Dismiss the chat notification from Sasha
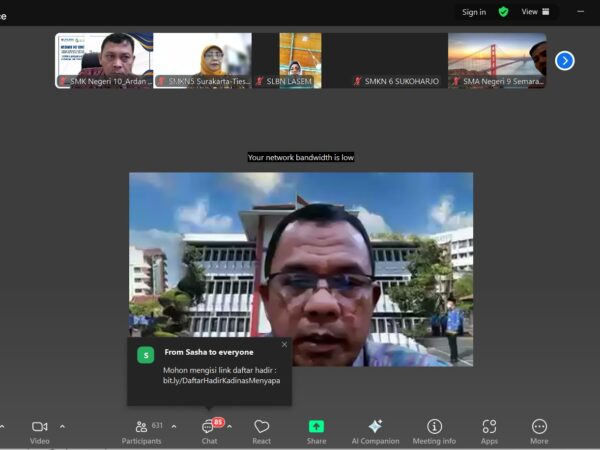 coord(284,344)
